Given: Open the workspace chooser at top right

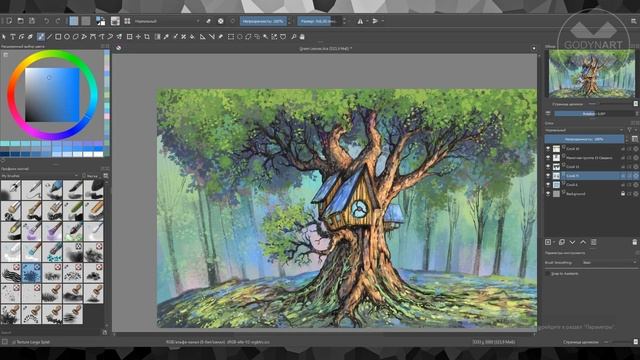Looking at the screenshot, I should coord(634,21).
